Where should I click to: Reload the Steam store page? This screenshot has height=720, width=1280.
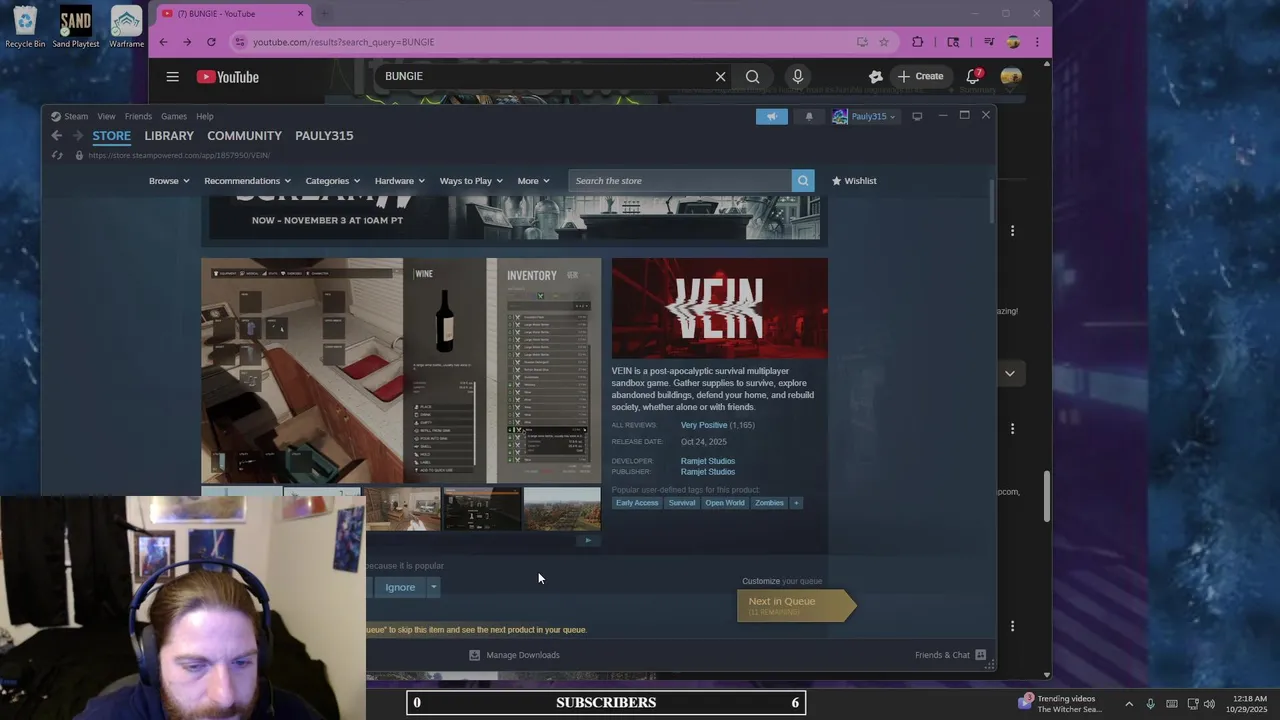click(57, 155)
